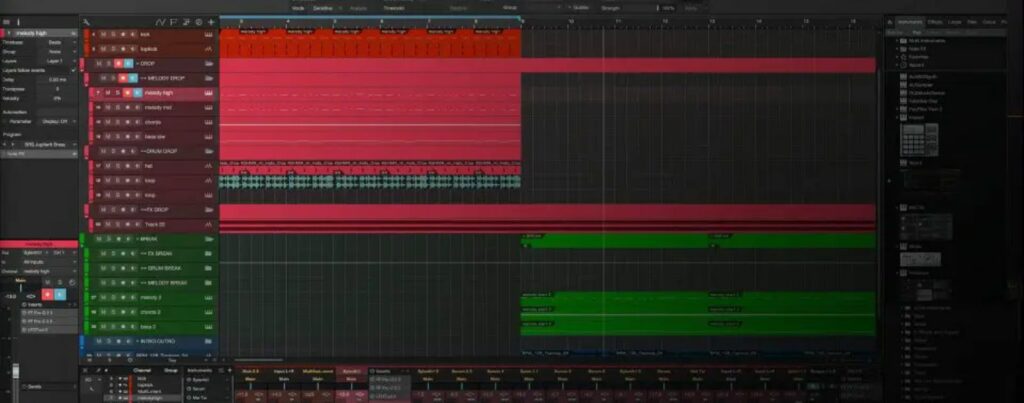Click the waveform icon on the kick track
The width and height of the screenshot is (1024, 403).
pos(209,34)
